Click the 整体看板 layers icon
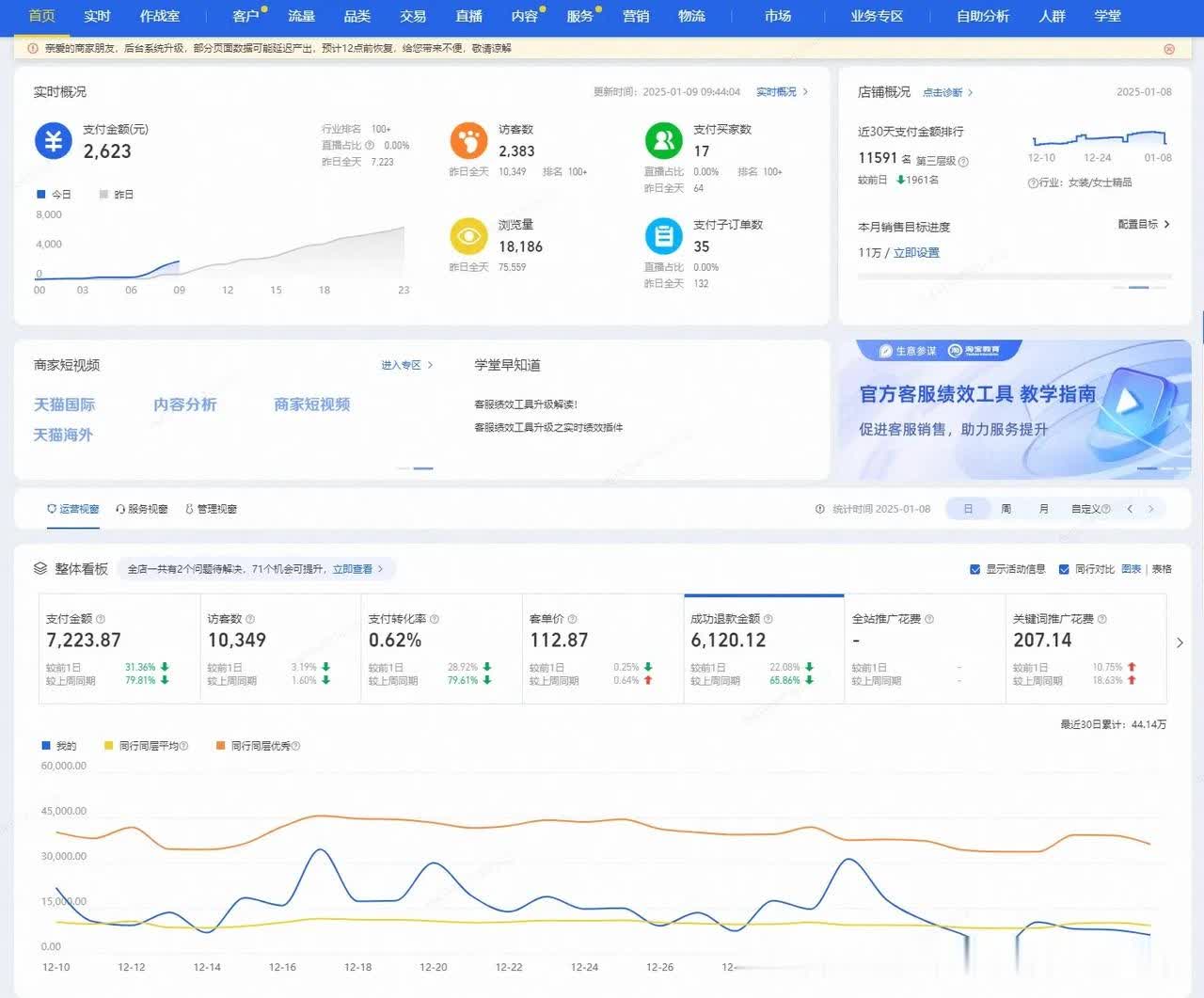1204x998 pixels. tap(40, 569)
